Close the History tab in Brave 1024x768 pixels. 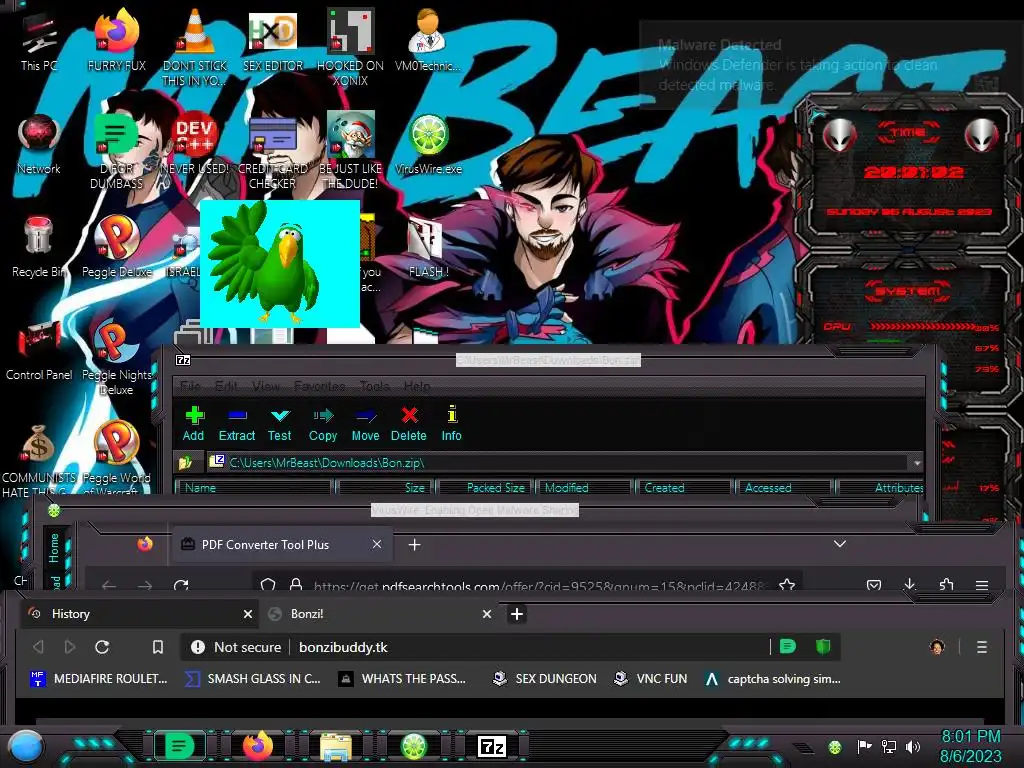click(248, 614)
